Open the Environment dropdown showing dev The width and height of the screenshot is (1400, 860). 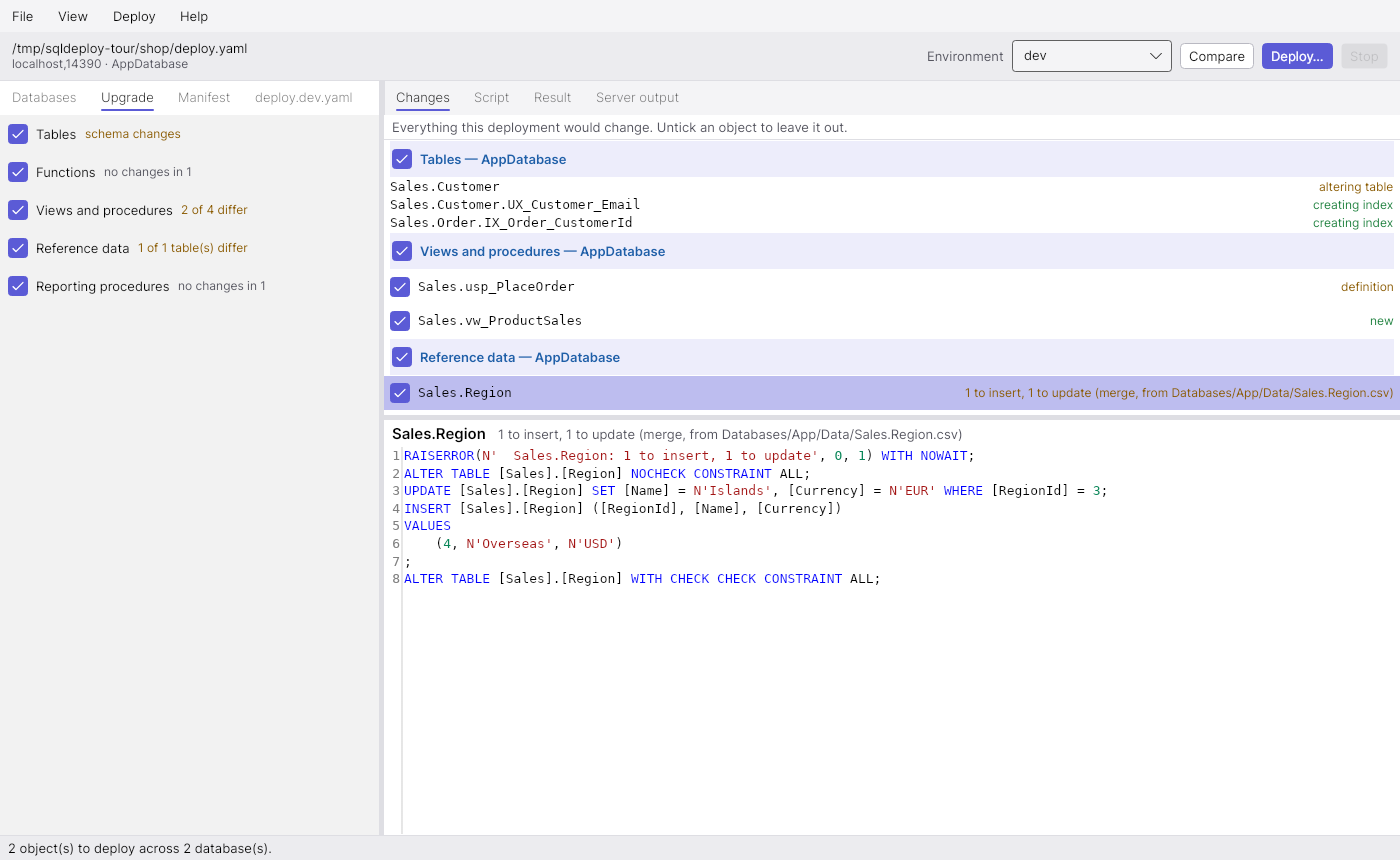pos(1092,56)
